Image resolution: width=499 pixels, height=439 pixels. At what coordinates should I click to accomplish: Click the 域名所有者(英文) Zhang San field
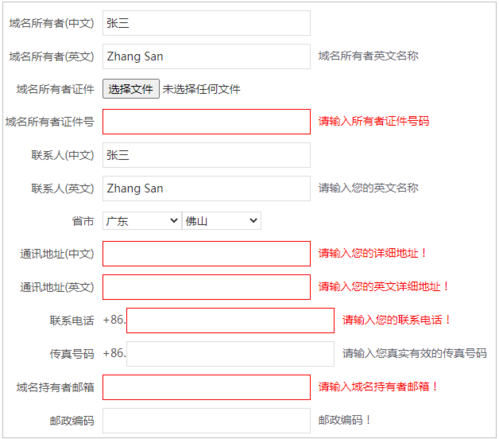(x=206, y=56)
